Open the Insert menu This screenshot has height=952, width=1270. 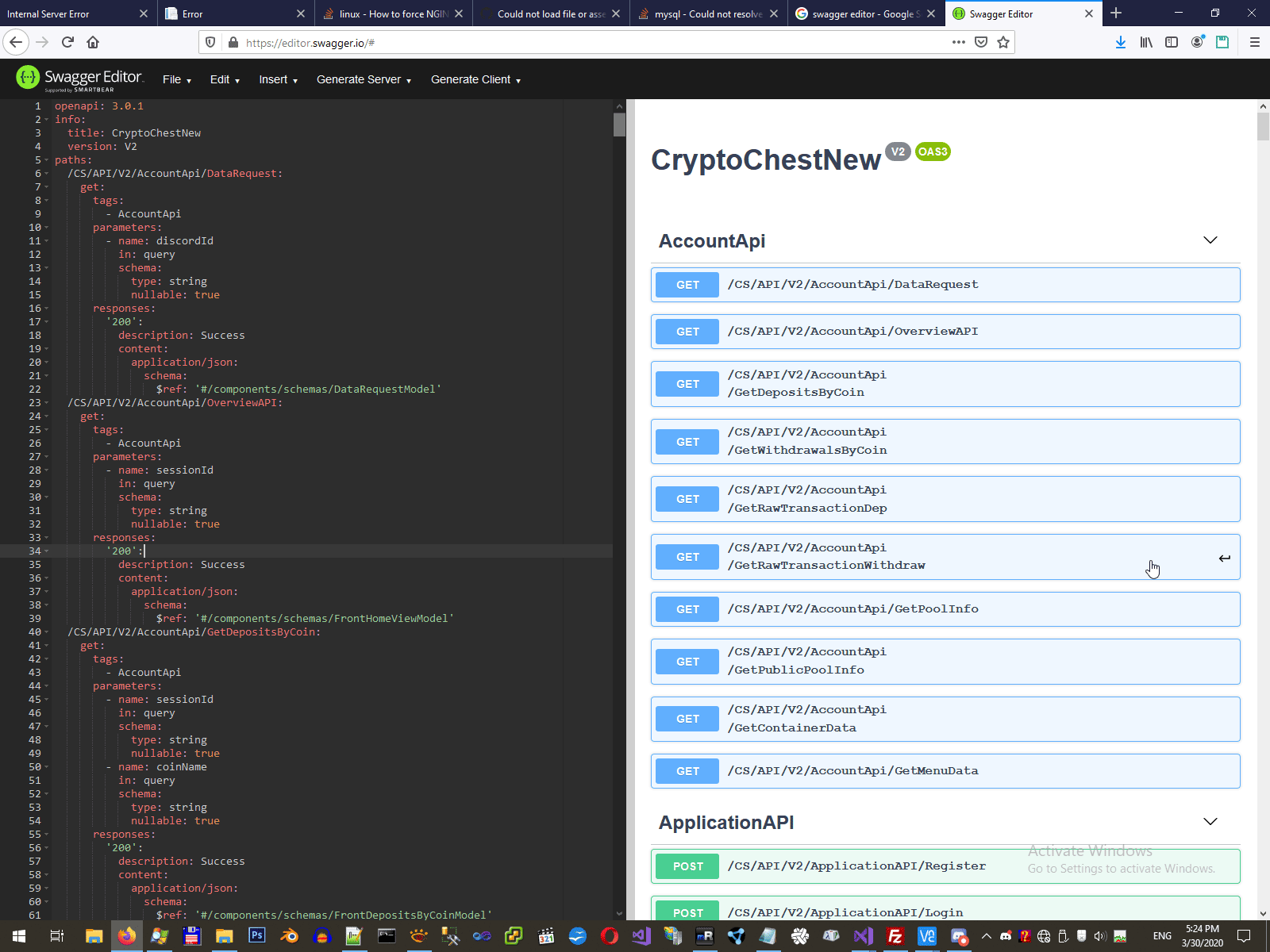point(278,79)
